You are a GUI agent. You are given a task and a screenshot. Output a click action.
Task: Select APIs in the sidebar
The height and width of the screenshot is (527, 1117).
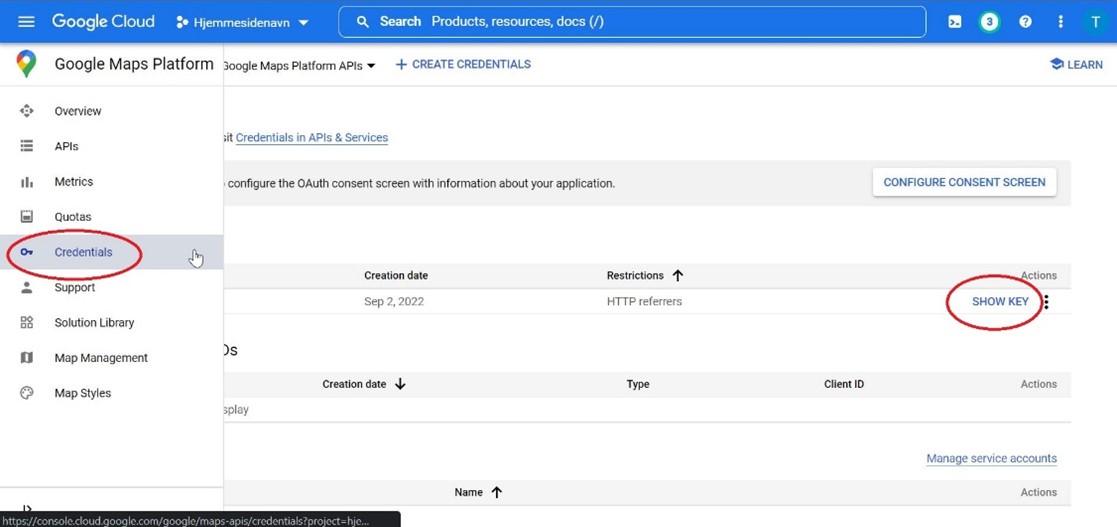[111, 146]
